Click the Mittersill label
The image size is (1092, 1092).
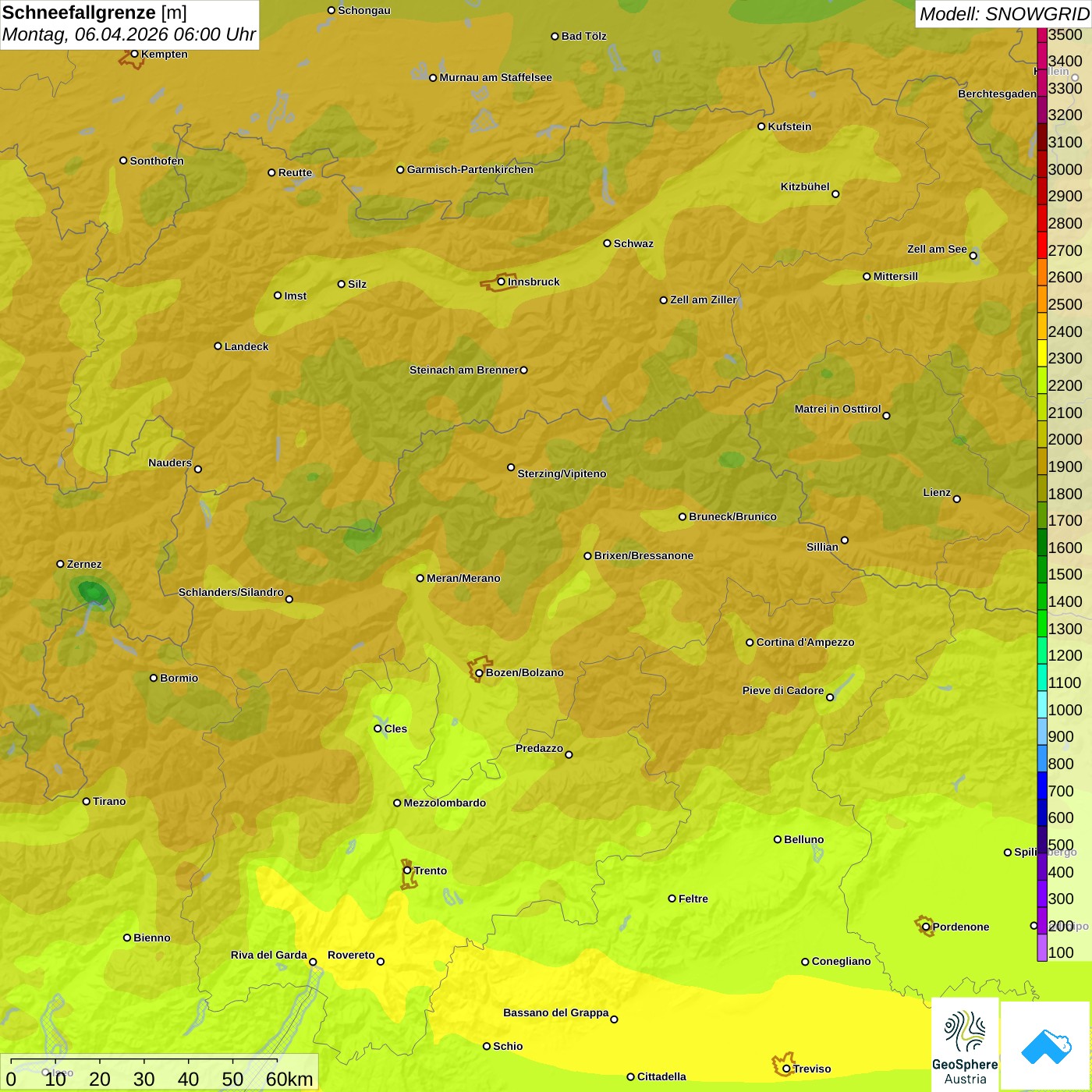pos(895,276)
